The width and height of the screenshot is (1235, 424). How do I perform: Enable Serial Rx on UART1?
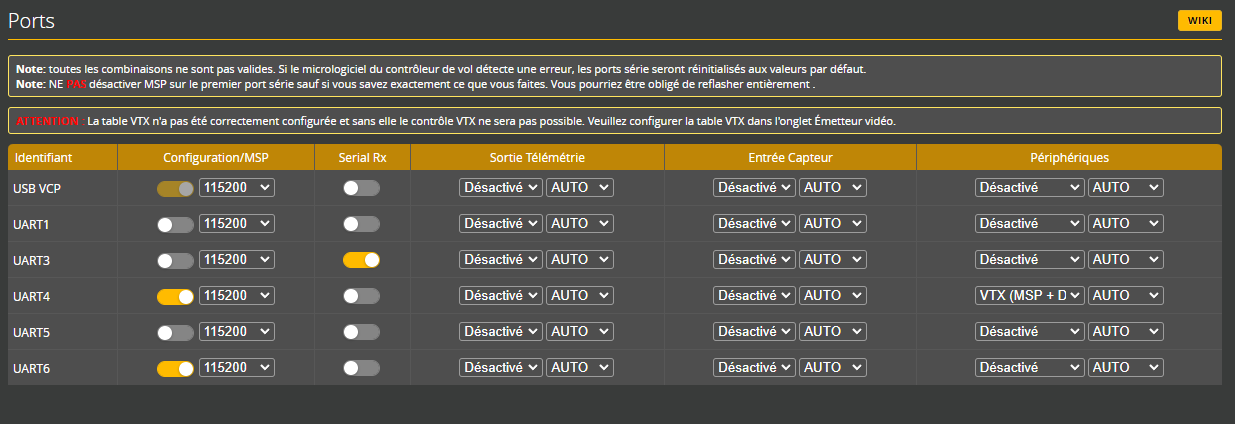[x=361, y=224]
